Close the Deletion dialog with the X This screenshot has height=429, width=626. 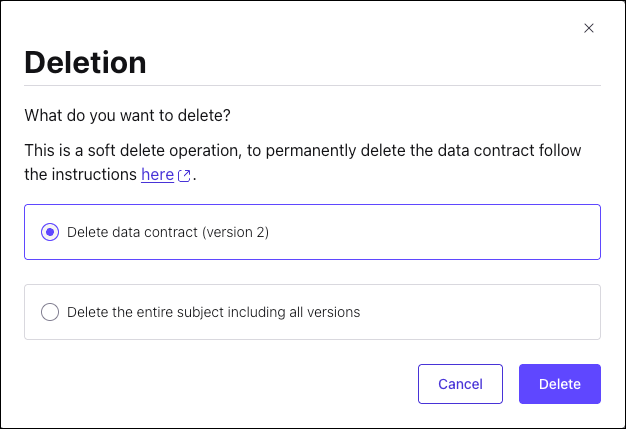point(589,28)
